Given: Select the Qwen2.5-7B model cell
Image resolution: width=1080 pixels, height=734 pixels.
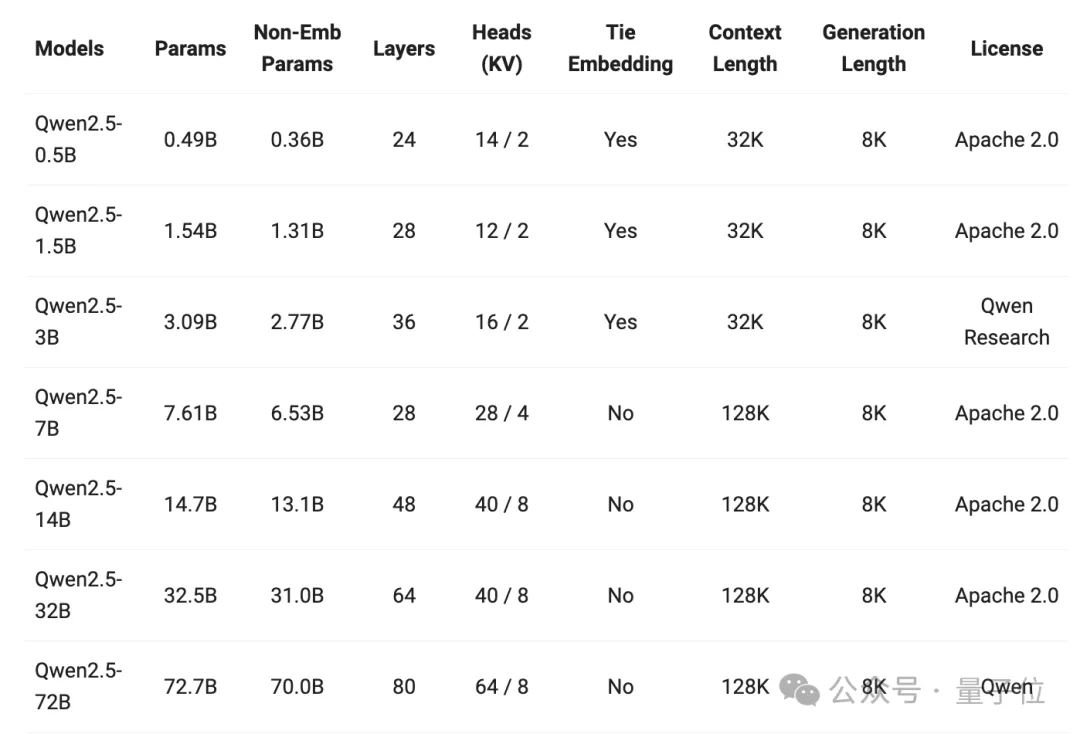Looking at the screenshot, I should tap(79, 412).
